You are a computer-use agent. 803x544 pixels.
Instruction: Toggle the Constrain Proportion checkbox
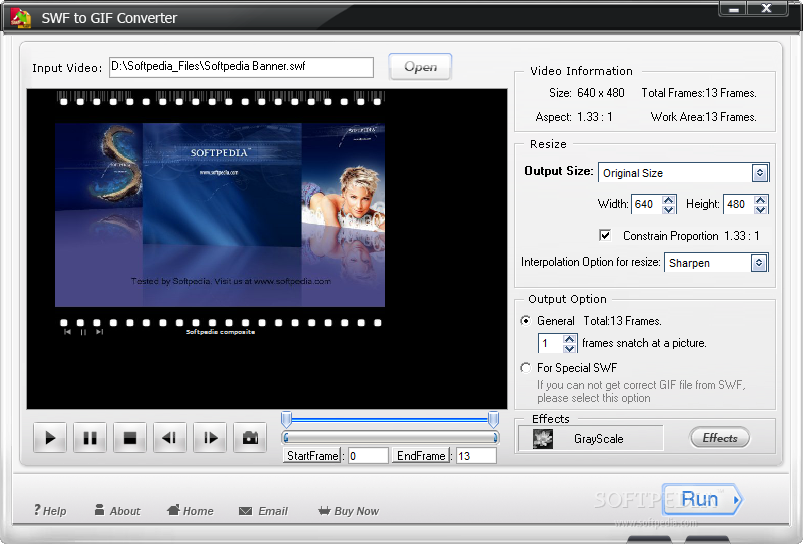click(x=605, y=235)
